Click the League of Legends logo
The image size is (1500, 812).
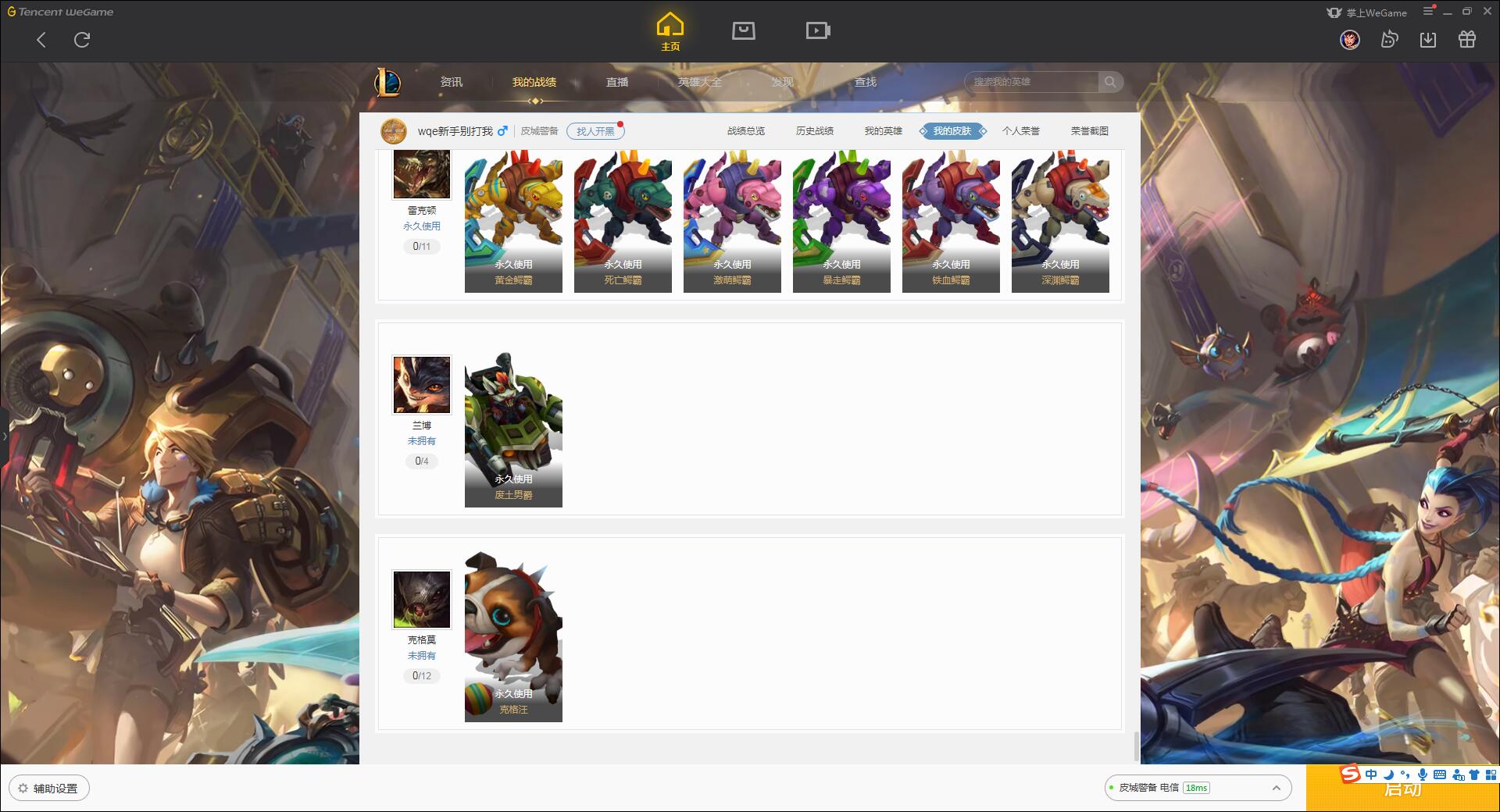(387, 82)
